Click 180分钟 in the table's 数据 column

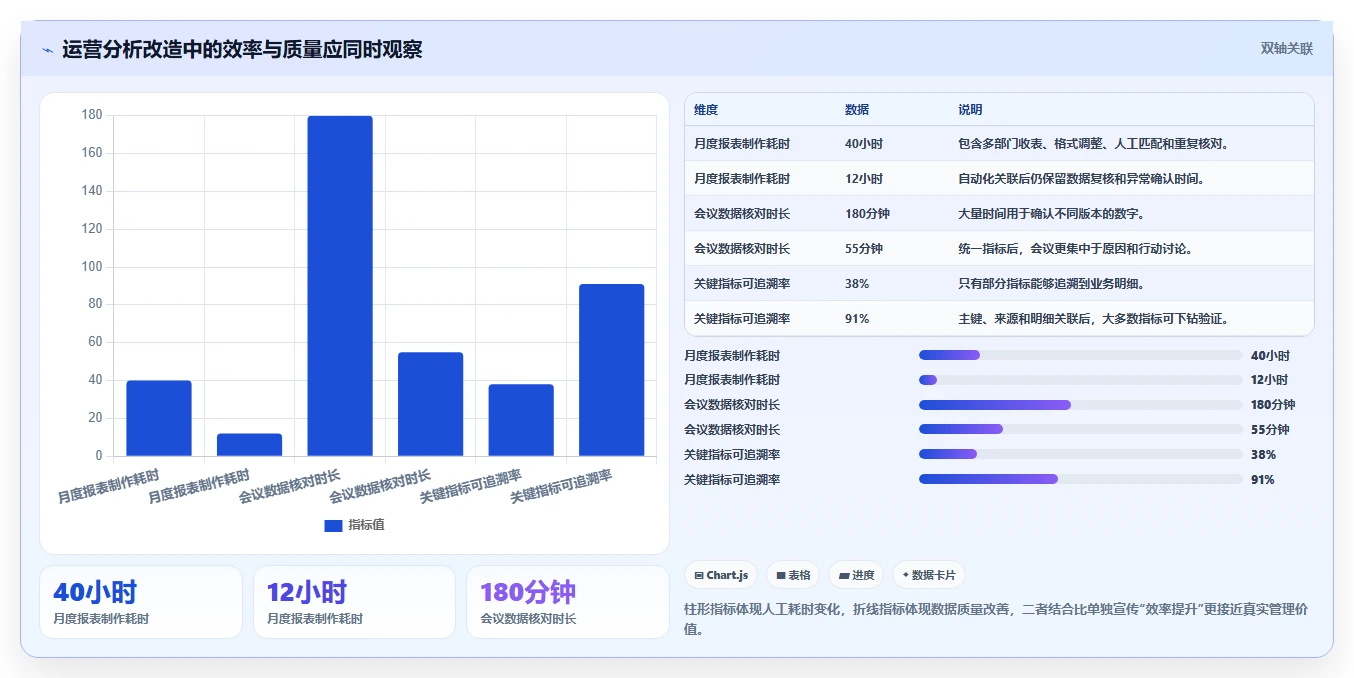pos(867,214)
